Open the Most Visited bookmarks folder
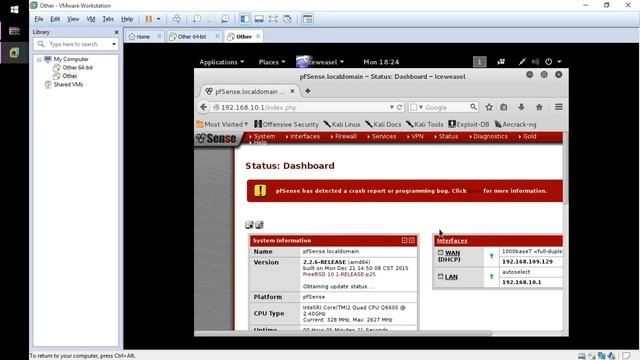640x360 pixels. tap(222, 124)
